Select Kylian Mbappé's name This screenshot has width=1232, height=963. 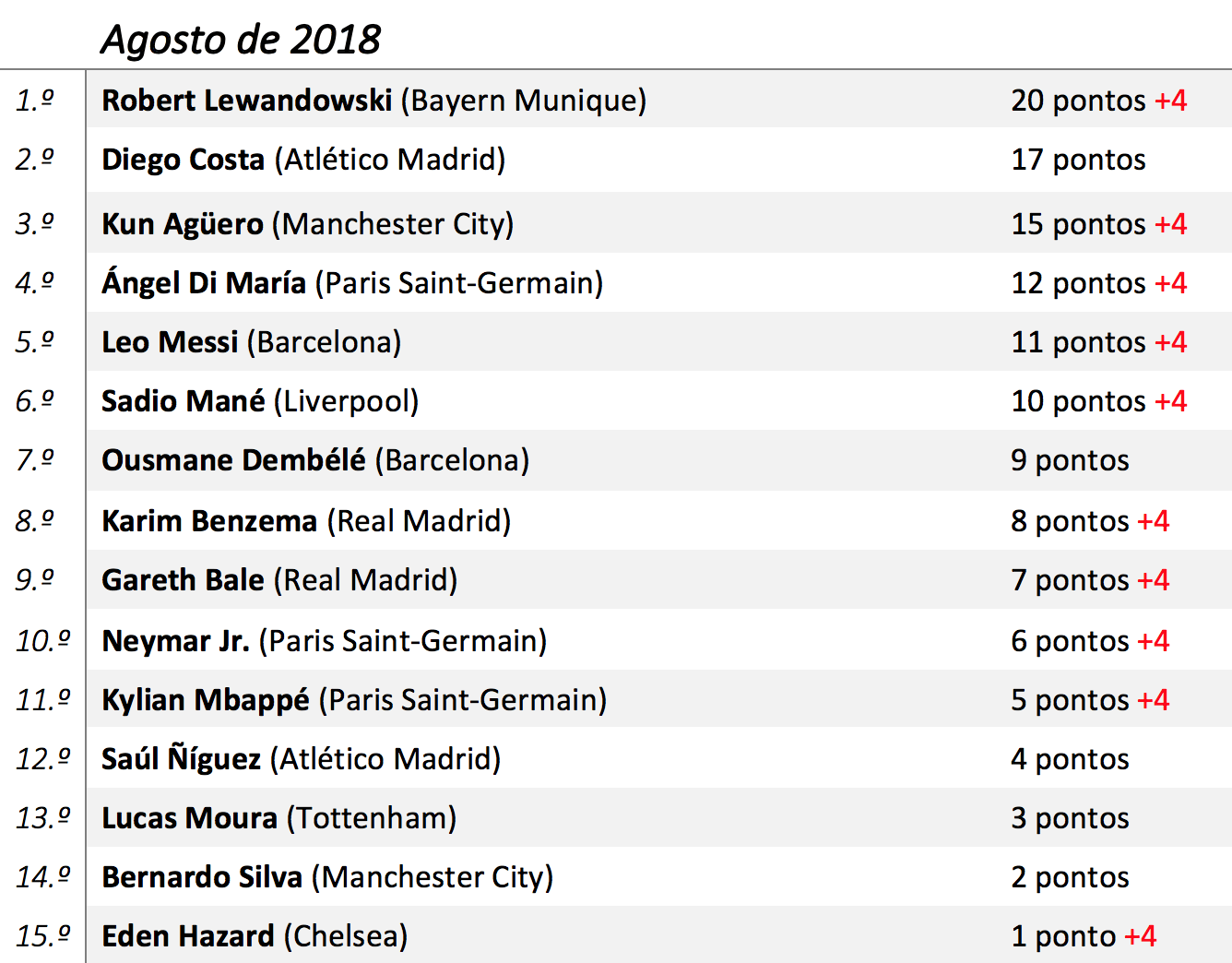tap(205, 700)
